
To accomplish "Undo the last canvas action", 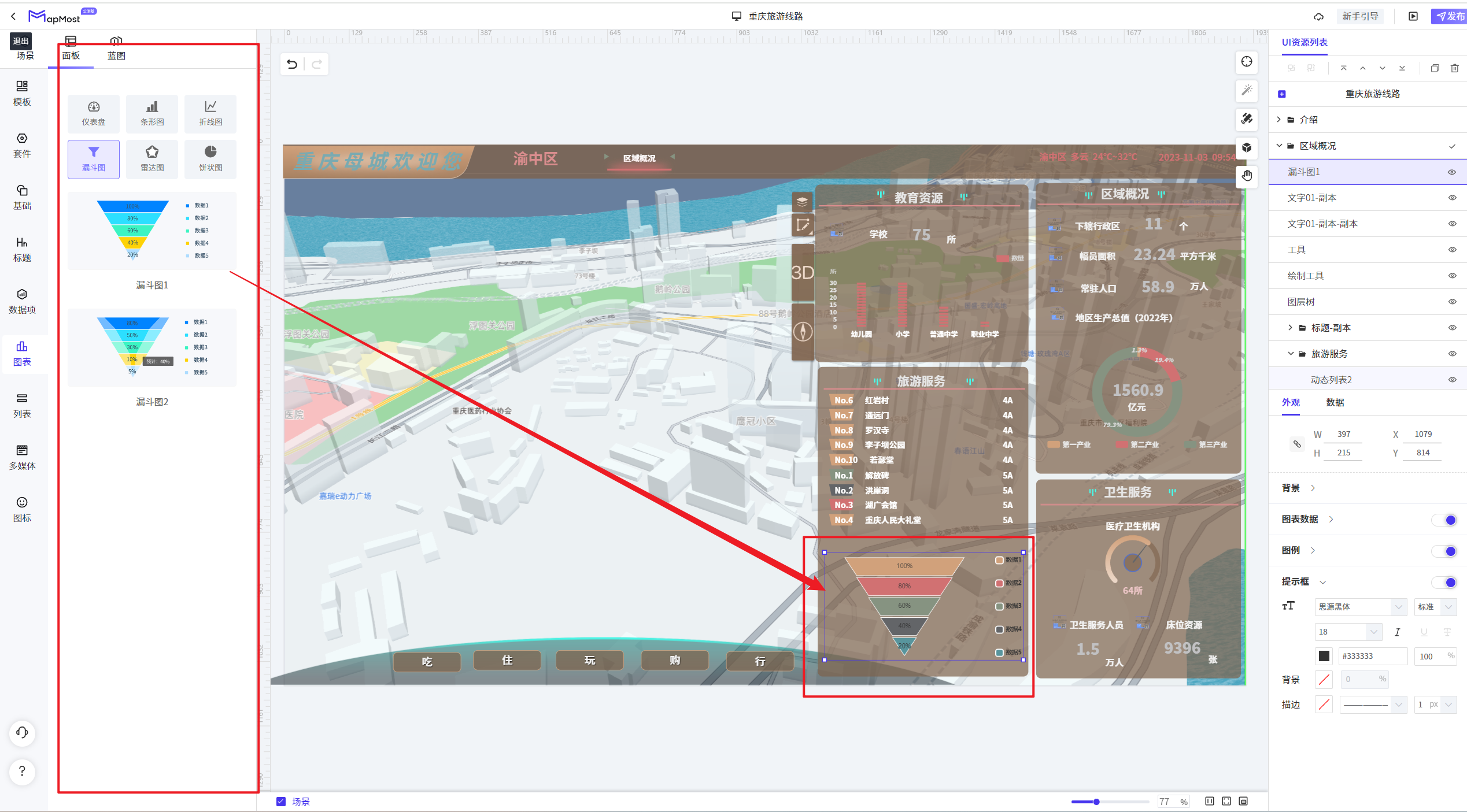I will [x=293, y=64].
